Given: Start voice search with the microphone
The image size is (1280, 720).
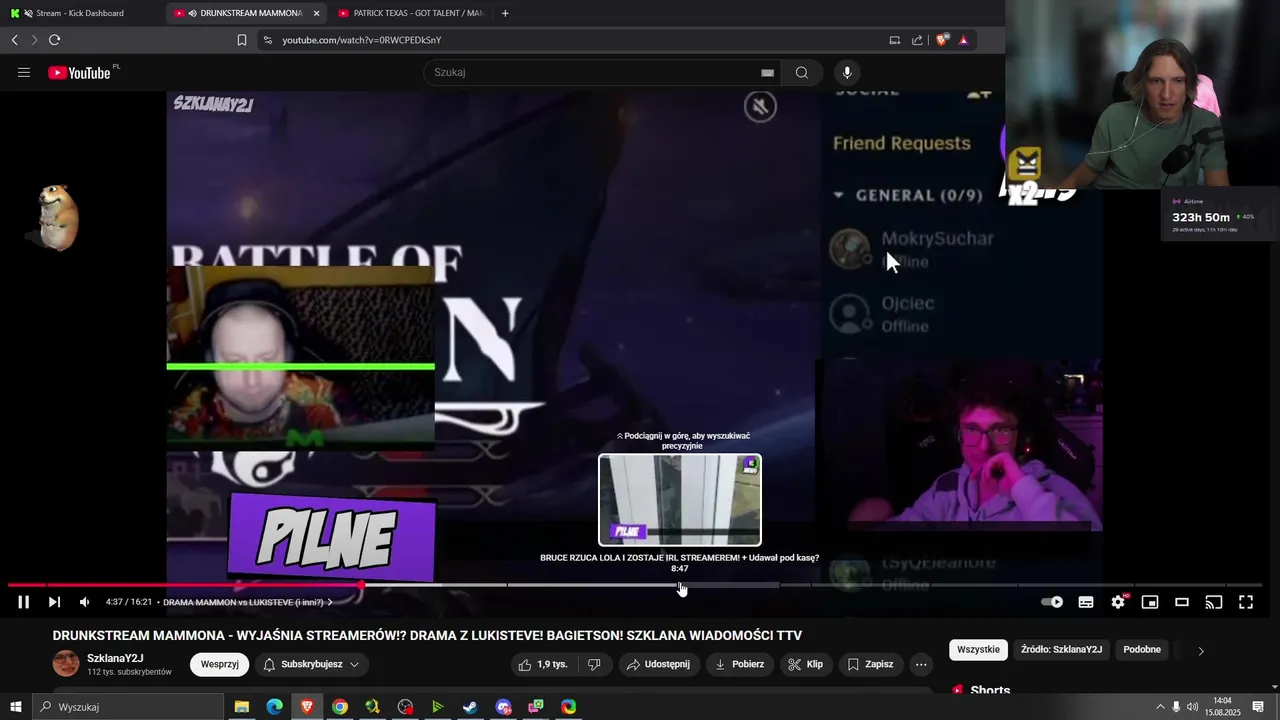Looking at the screenshot, I should pos(847,72).
